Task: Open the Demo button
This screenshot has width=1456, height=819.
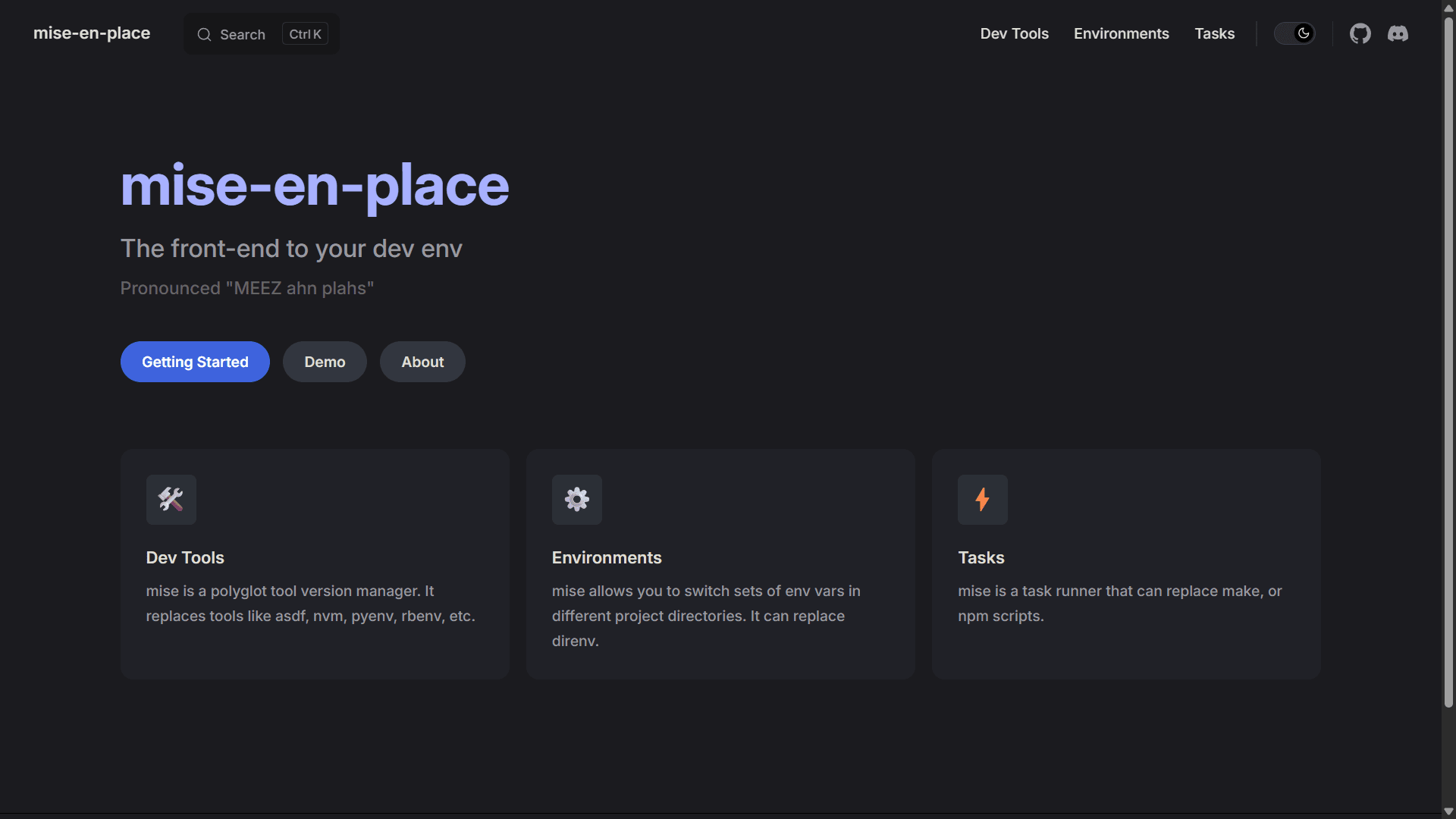Action: point(325,362)
